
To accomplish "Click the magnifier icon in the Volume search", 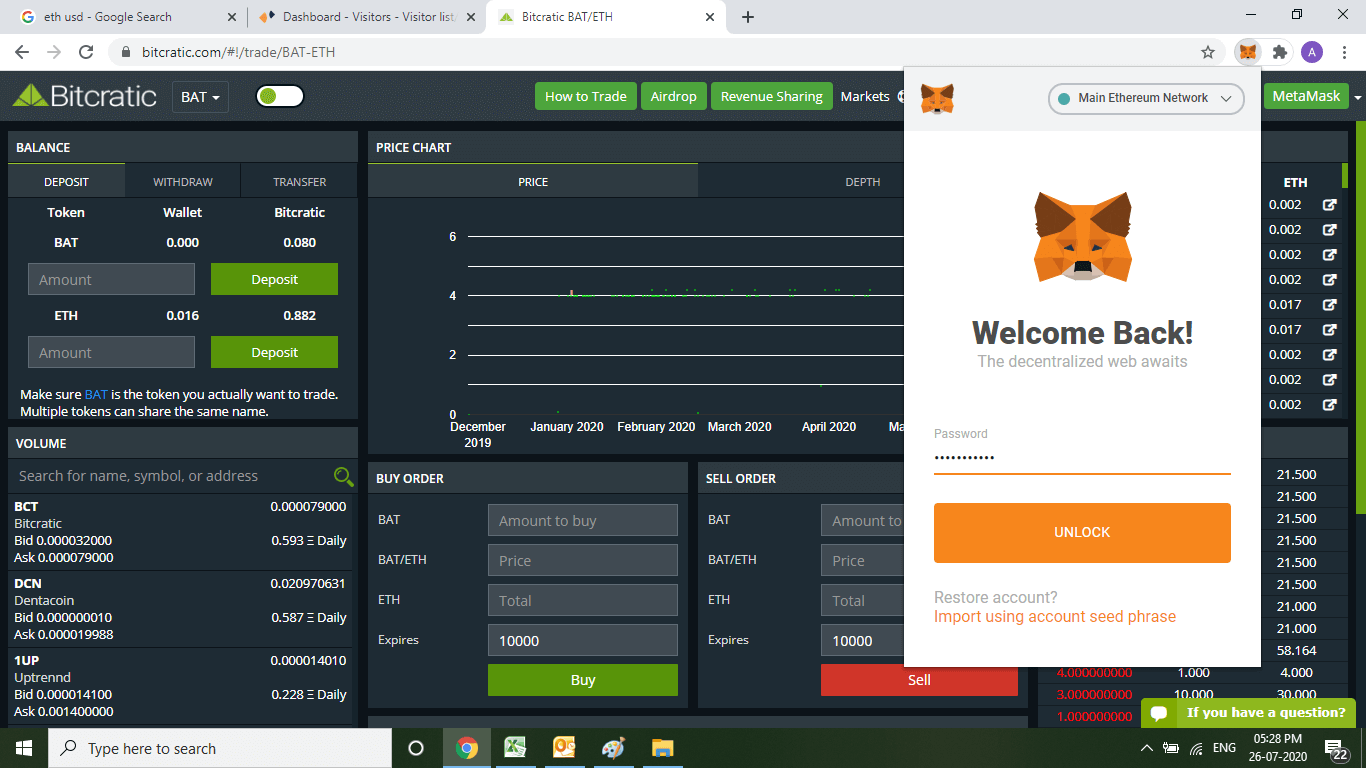I will 343,476.
